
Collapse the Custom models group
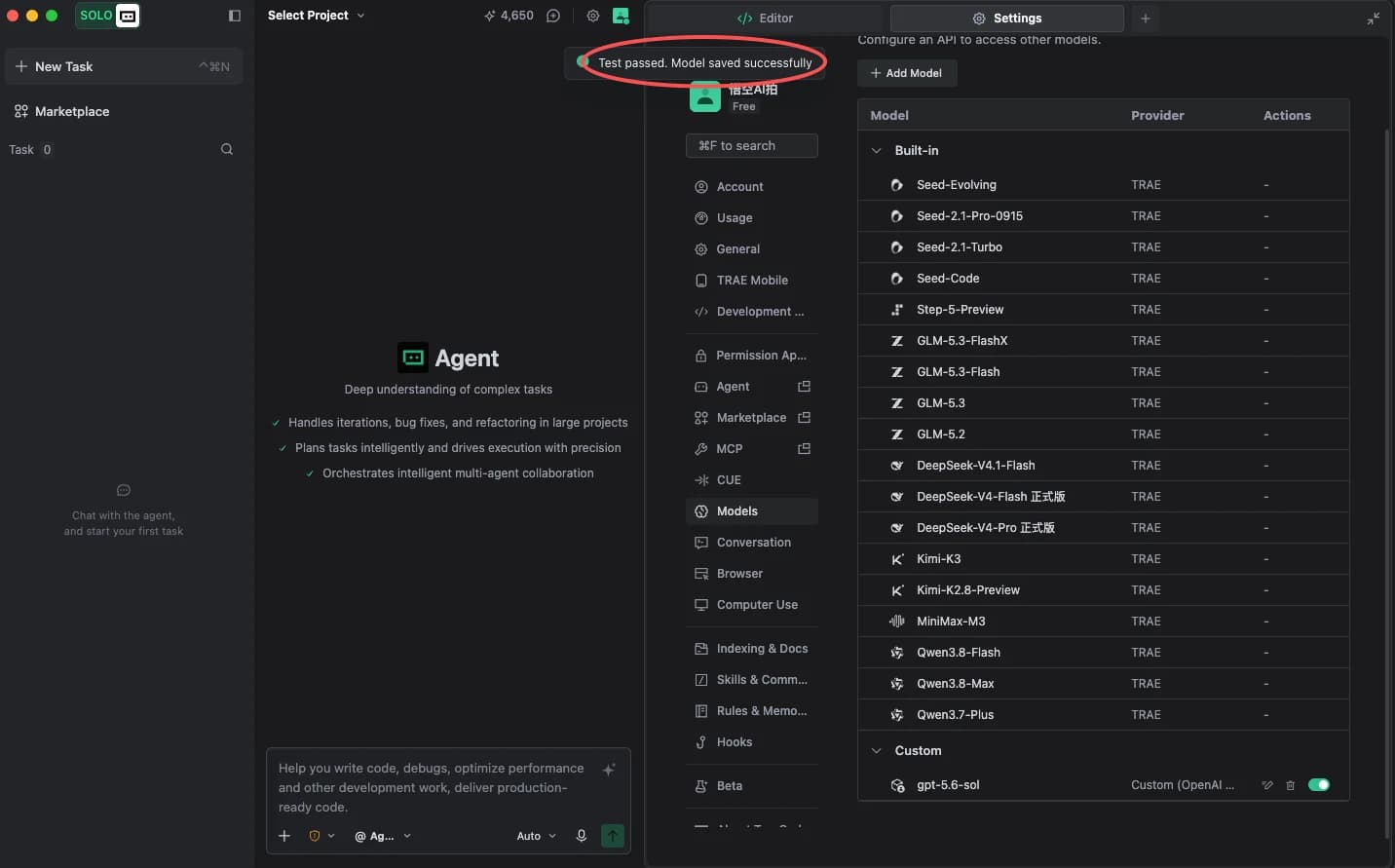click(876, 751)
